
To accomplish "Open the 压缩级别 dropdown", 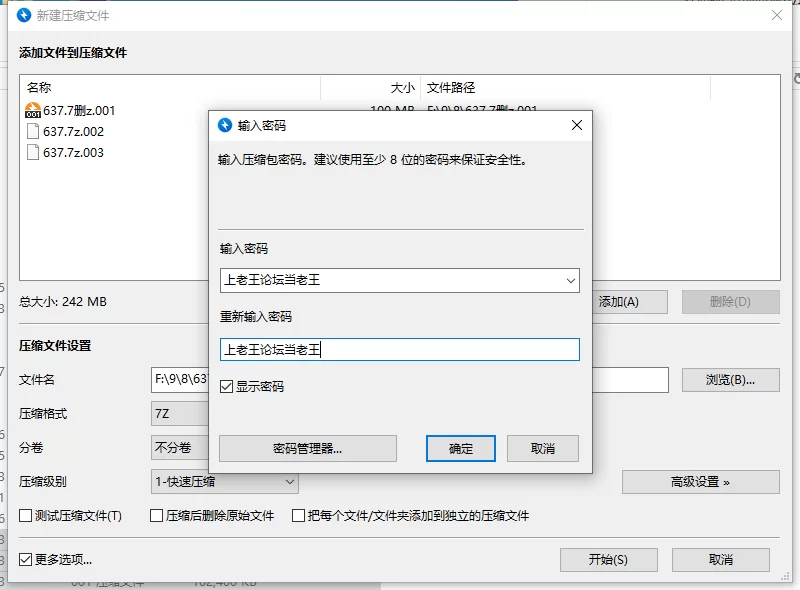I will (225, 481).
